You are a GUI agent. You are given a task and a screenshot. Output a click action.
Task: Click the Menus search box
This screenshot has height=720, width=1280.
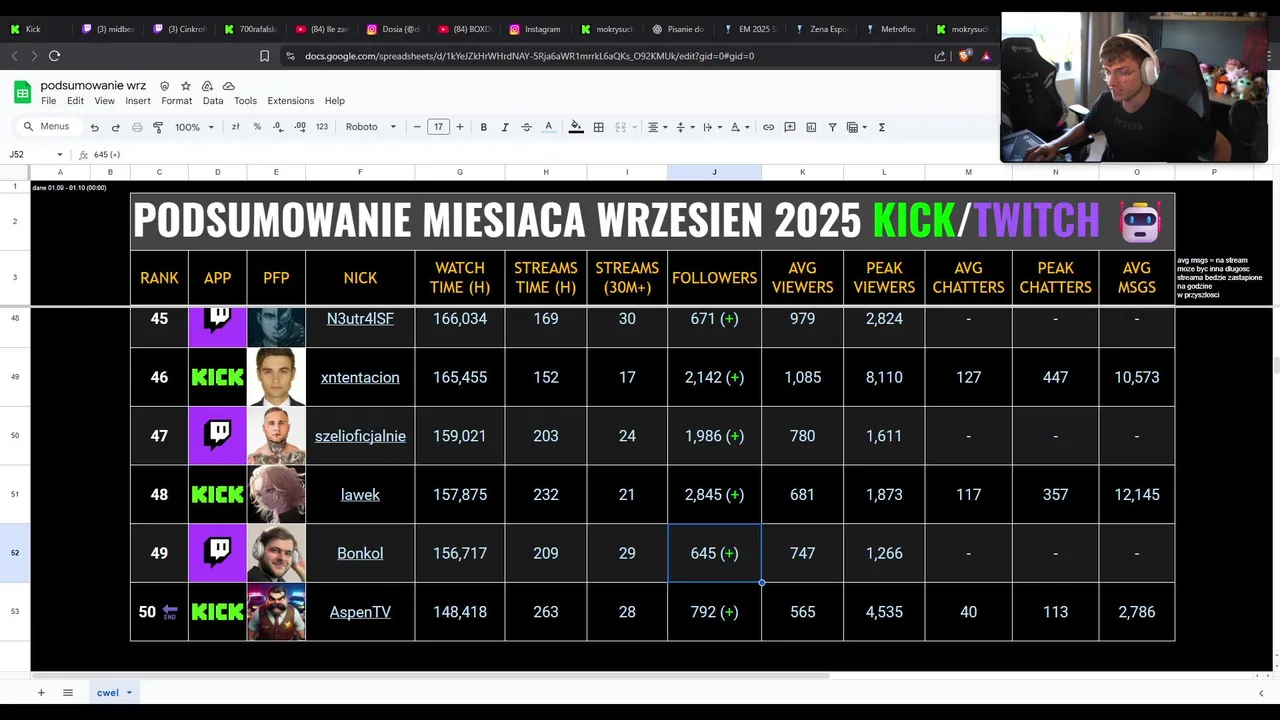coord(47,127)
